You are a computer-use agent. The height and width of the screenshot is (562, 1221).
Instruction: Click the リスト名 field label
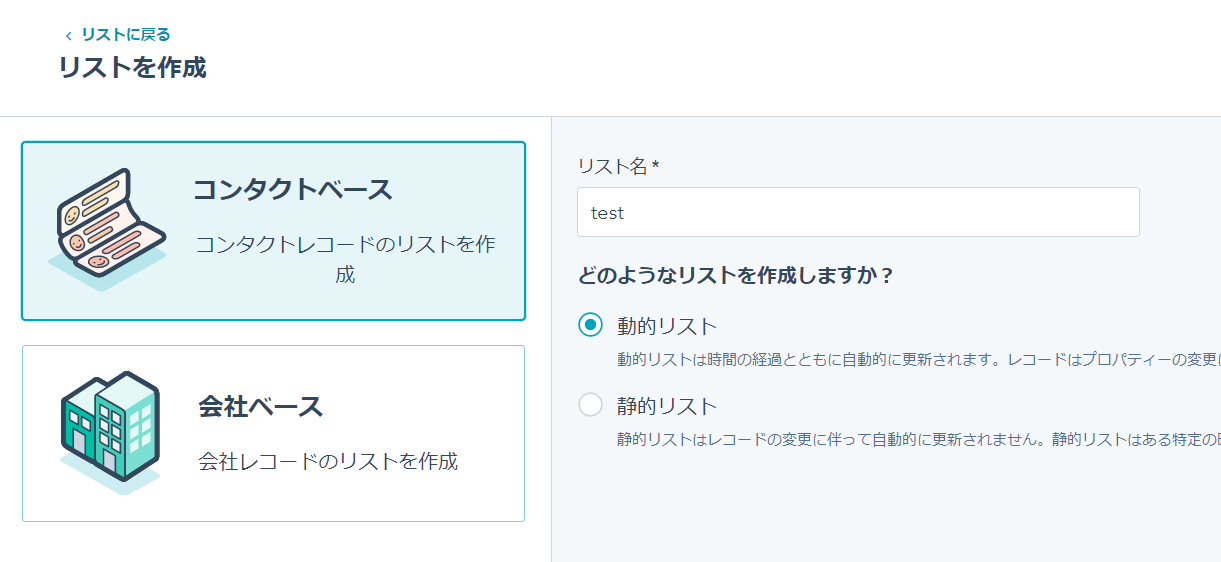click(x=617, y=166)
